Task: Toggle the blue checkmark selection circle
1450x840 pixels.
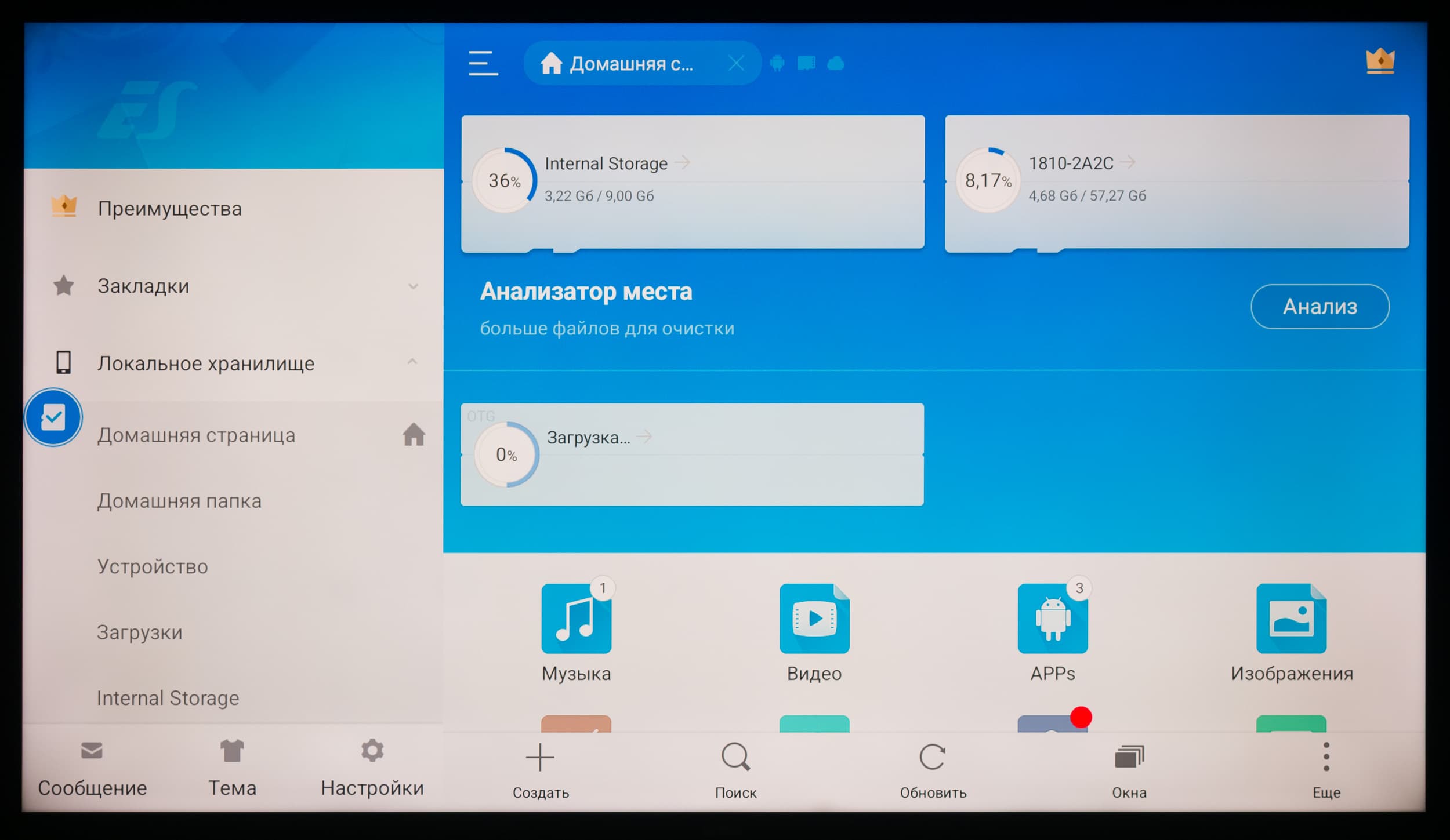Action: coord(53,417)
